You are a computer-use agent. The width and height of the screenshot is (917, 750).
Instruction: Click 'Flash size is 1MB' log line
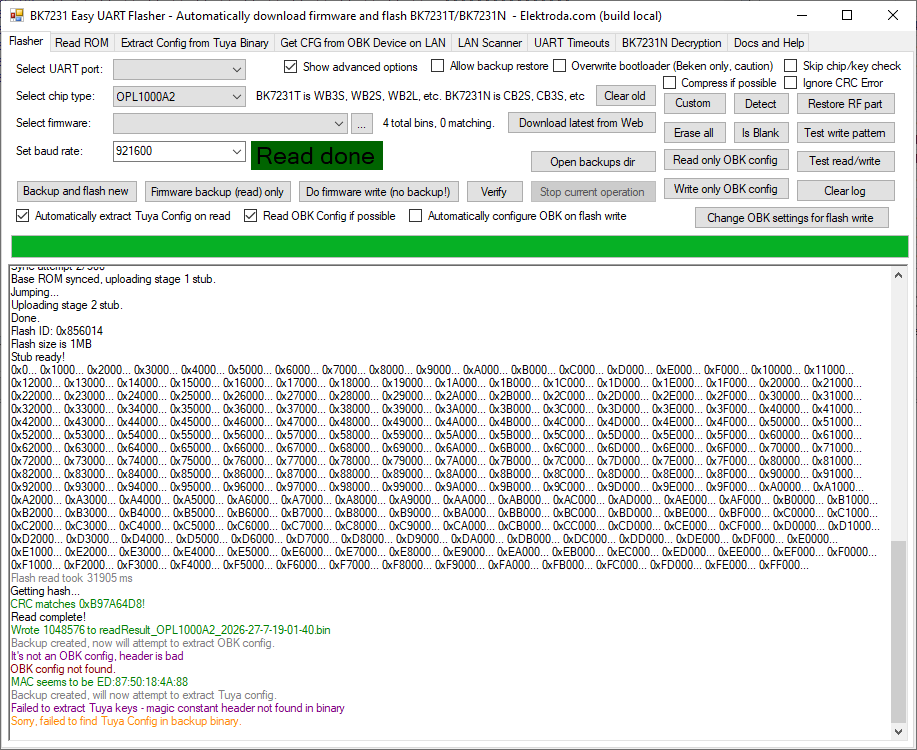pyautogui.click(x=51, y=344)
